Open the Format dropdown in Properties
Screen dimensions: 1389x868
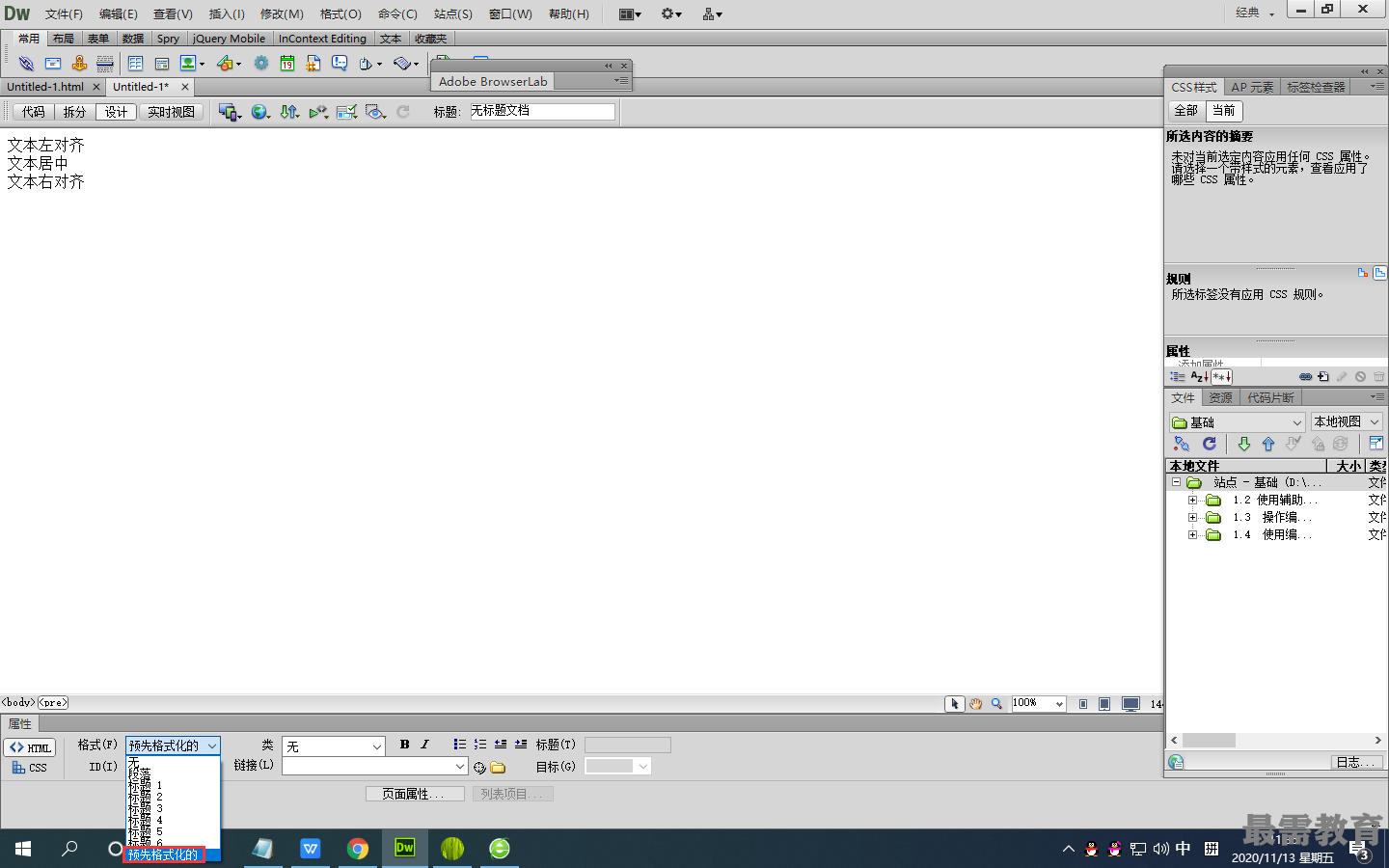pos(174,746)
